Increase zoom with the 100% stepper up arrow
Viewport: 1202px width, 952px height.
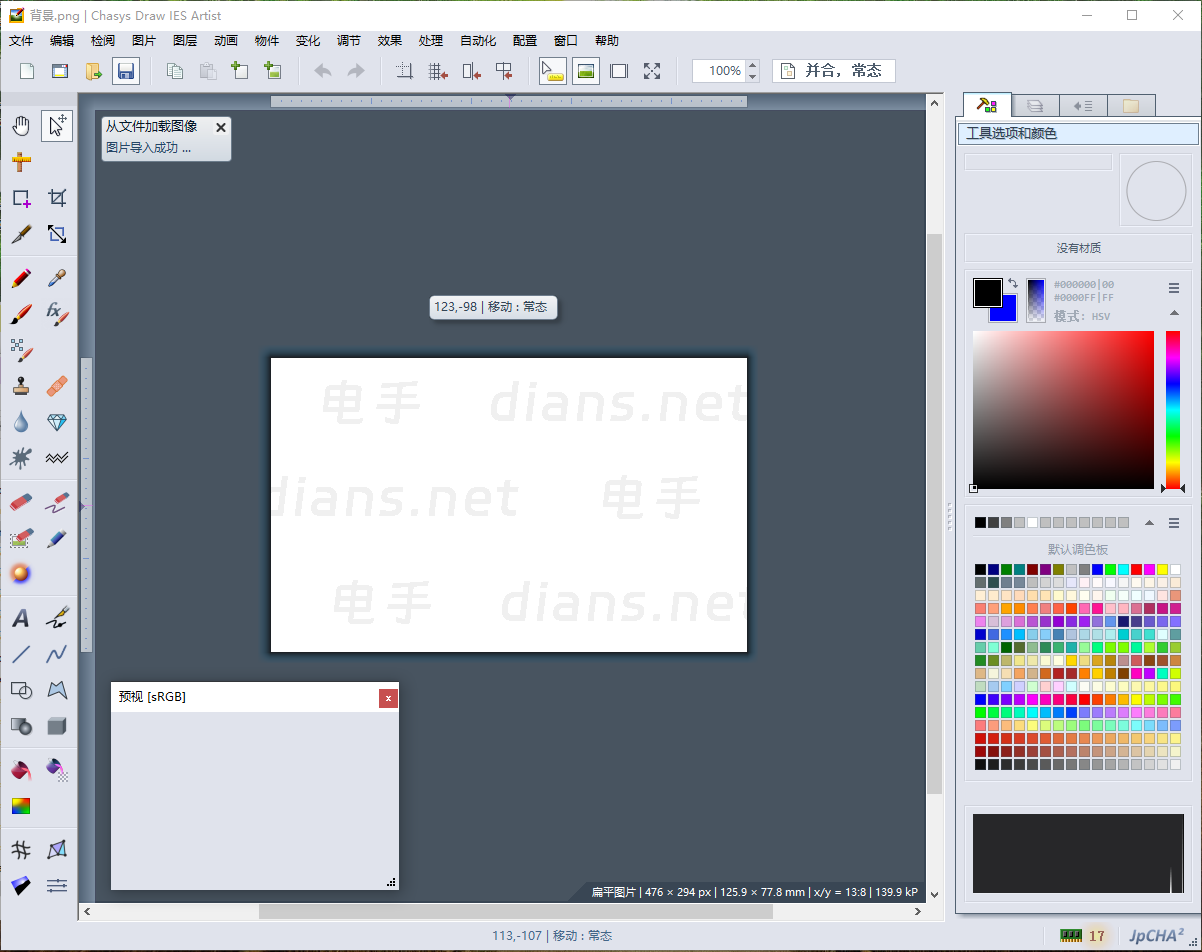pos(753,65)
